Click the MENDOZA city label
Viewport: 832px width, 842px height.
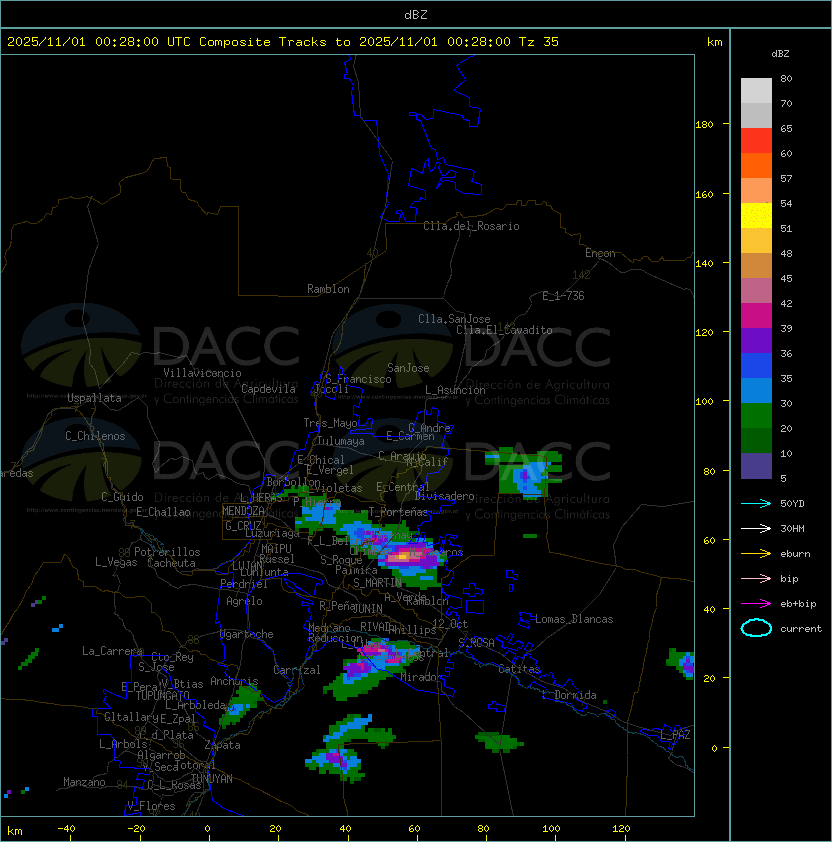pos(243,511)
